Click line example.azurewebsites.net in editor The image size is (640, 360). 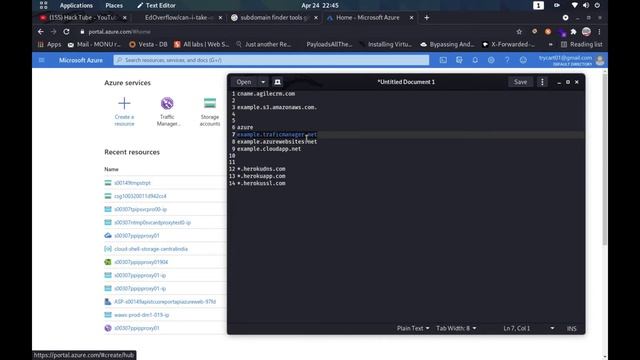point(277,142)
